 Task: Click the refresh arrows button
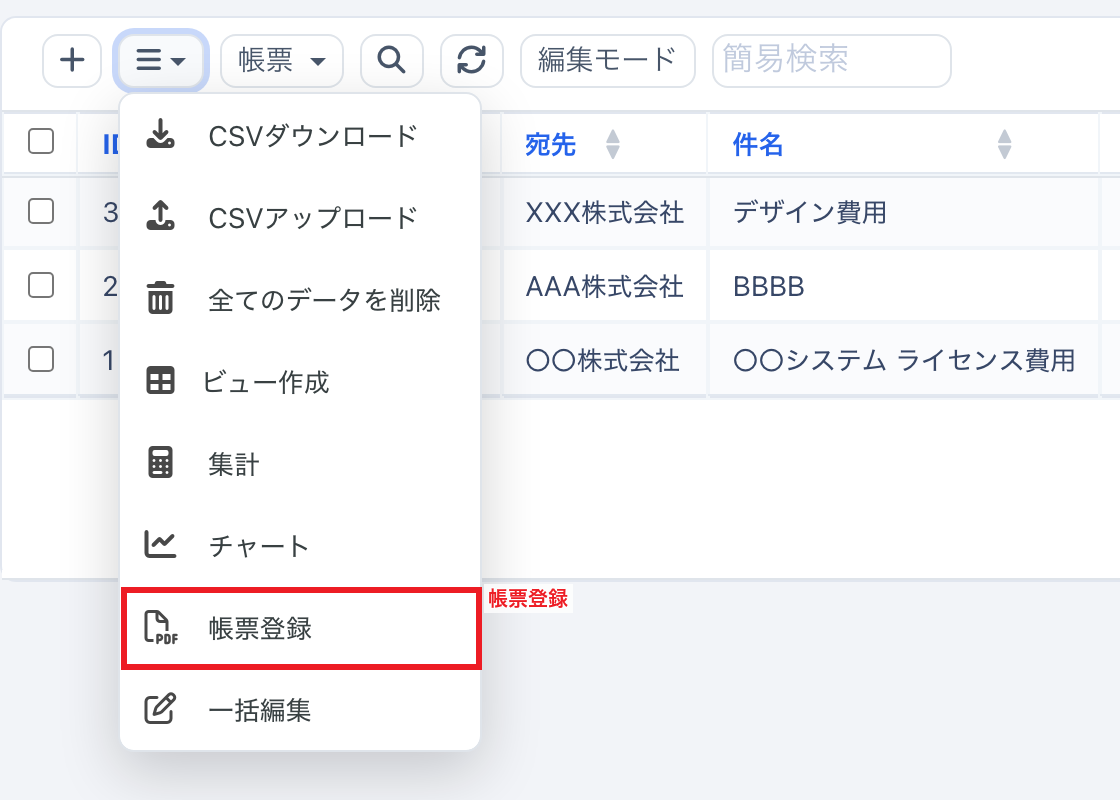pos(471,61)
